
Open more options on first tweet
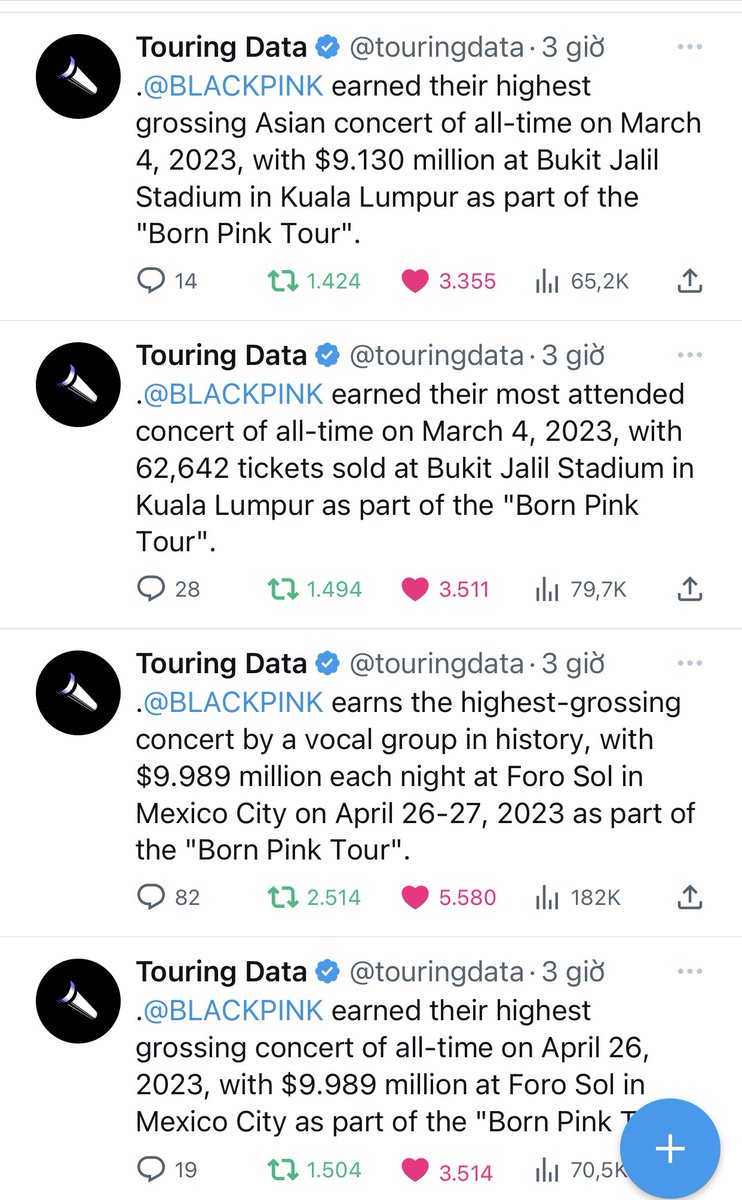click(690, 47)
